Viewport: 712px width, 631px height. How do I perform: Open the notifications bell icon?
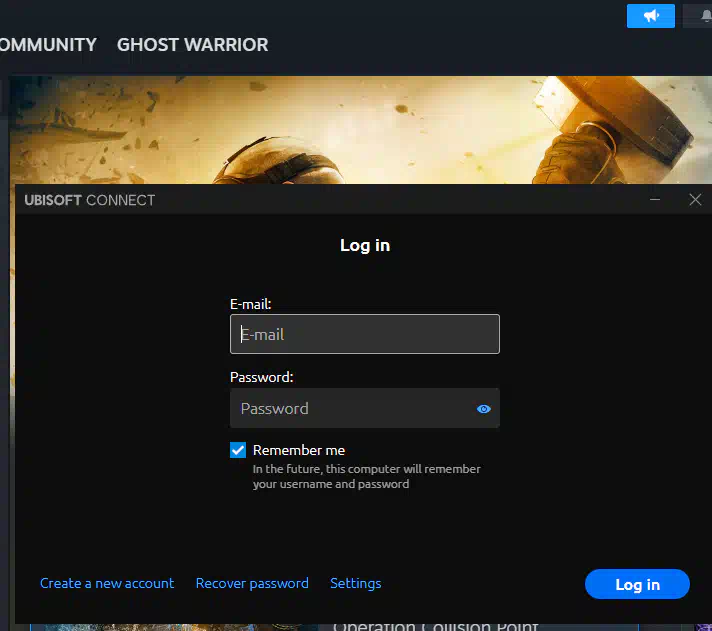click(x=701, y=16)
